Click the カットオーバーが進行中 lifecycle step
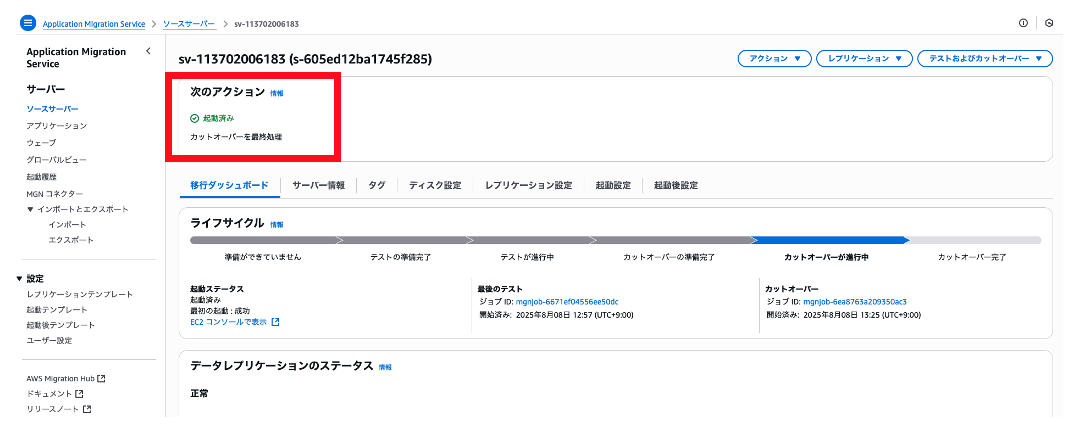The width and height of the screenshot is (1081, 435). pyautogui.click(x=829, y=257)
